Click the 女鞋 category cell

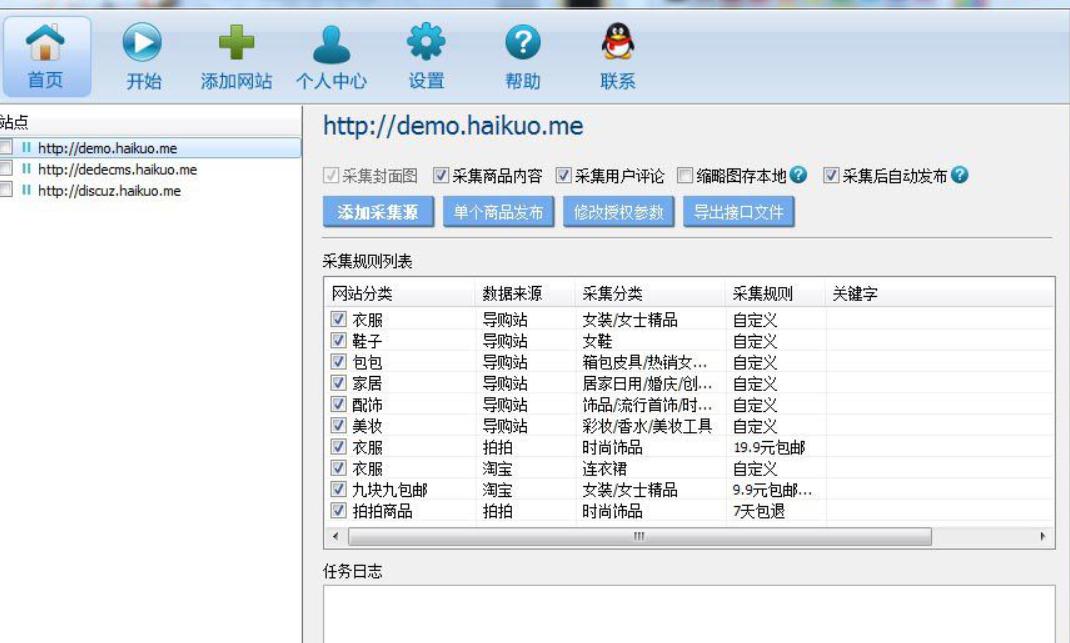(x=597, y=341)
